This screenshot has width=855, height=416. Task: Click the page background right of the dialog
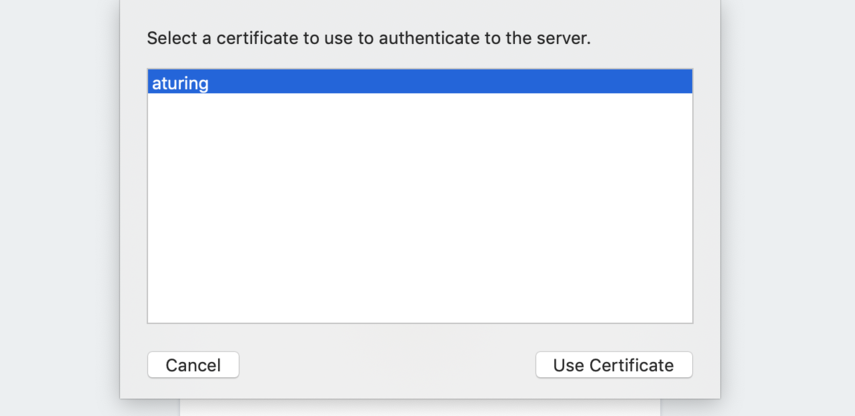(790, 200)
